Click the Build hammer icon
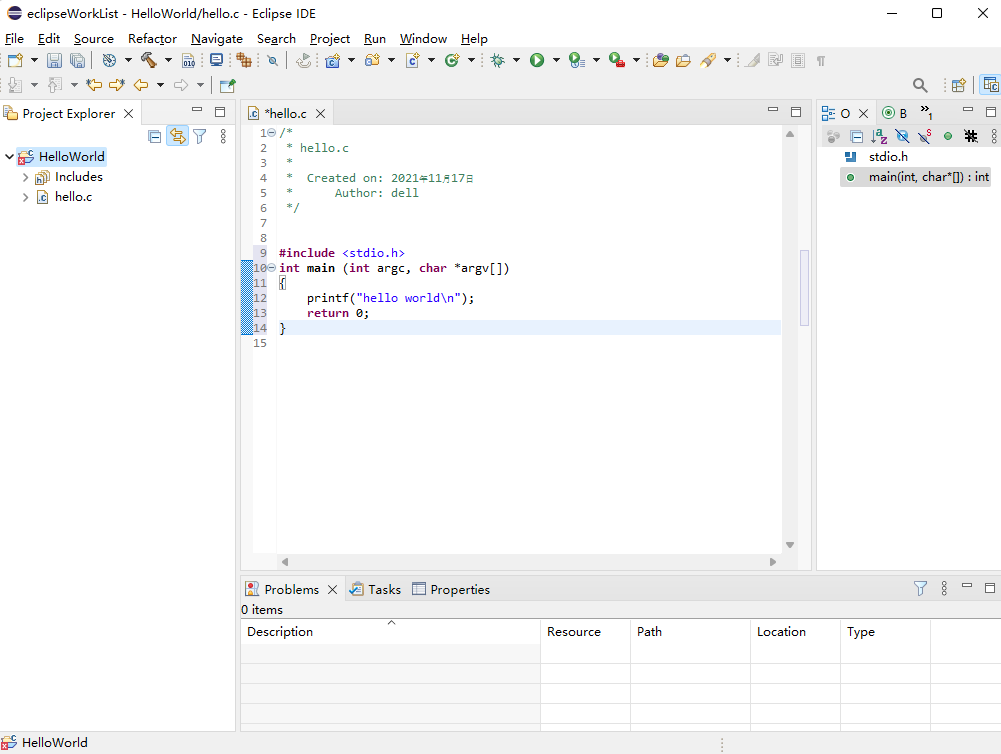This screenshot has width=1001, height=754. (148, 61)
